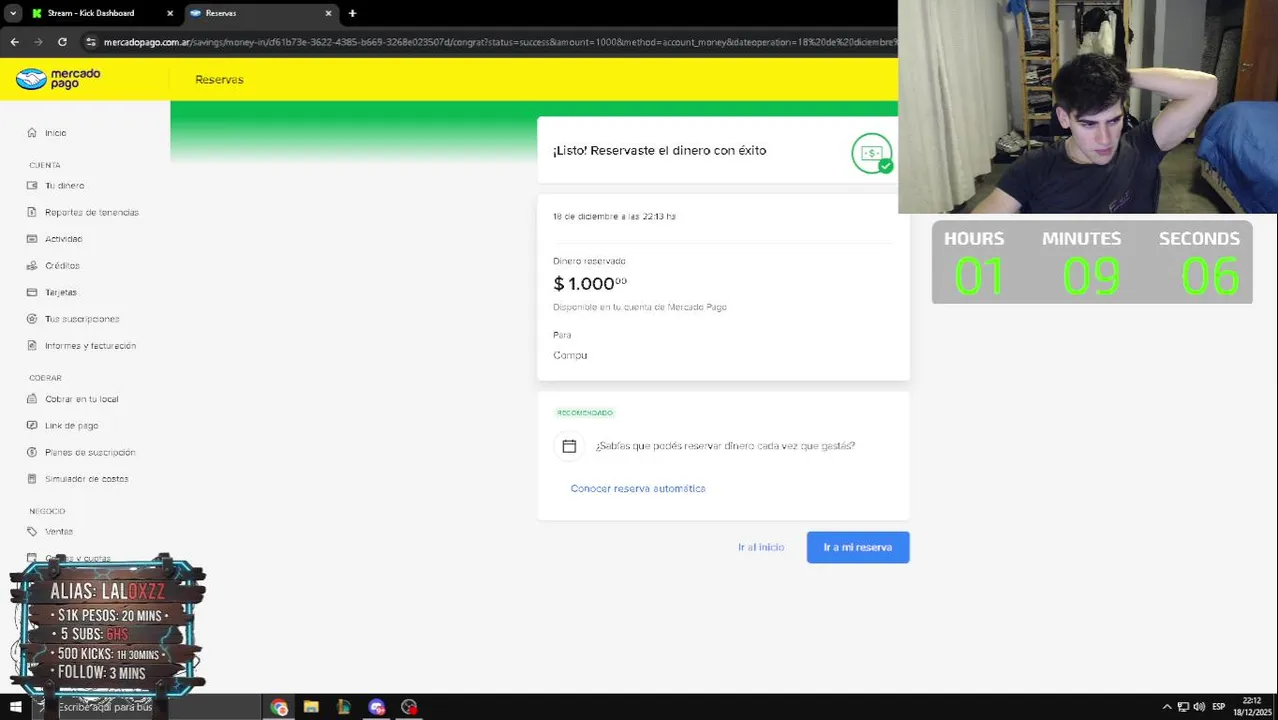This screenshot has height=720, width=1278.
Task: Open Ventas in the sidebar
Action: (x=58, y=532)
